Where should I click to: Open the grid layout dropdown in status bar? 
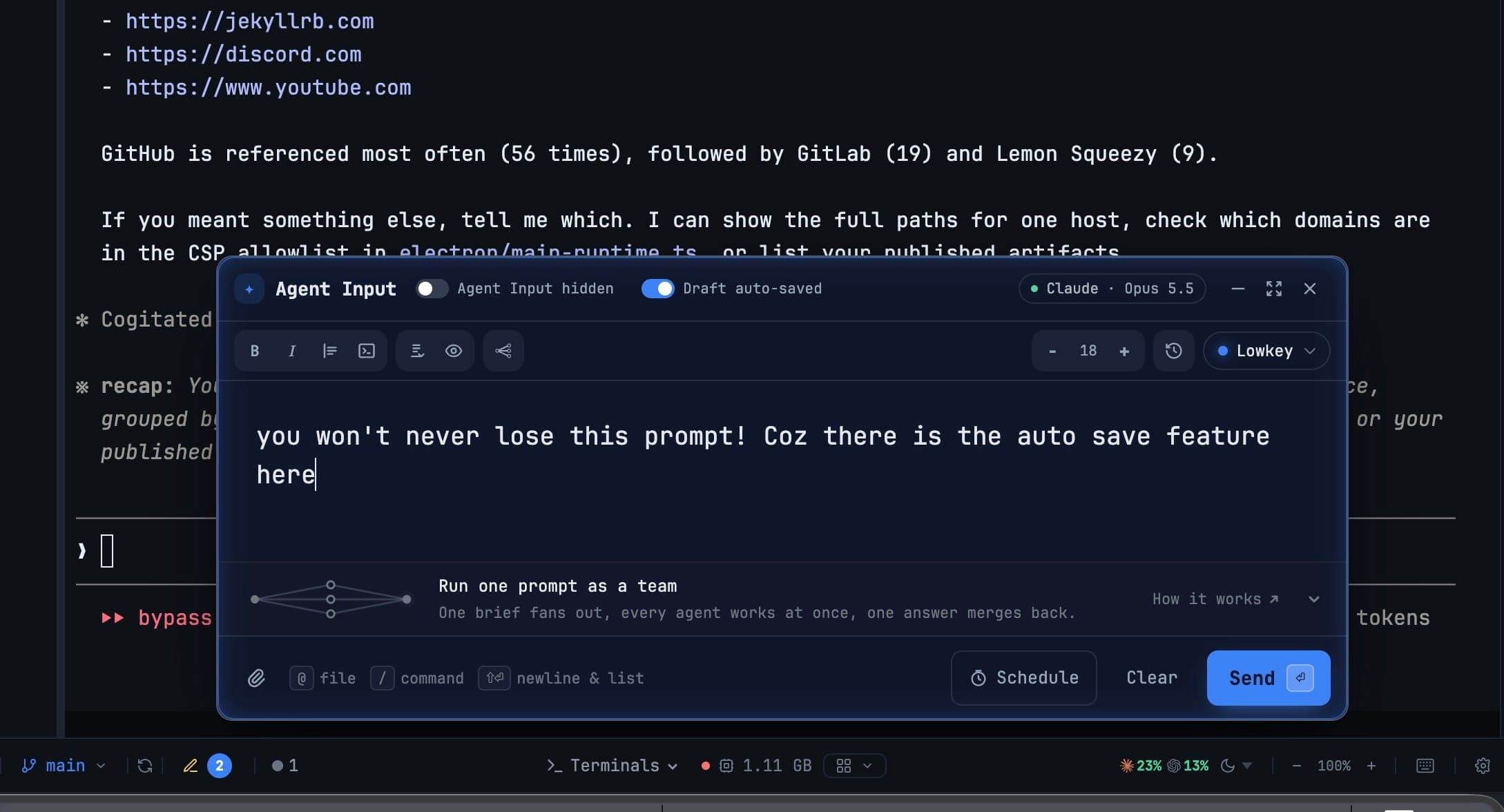tap(854, 766)
